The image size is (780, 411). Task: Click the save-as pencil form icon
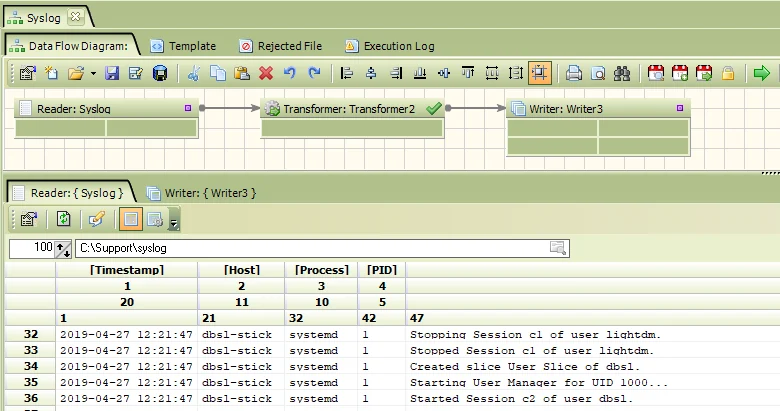(135, 74)
